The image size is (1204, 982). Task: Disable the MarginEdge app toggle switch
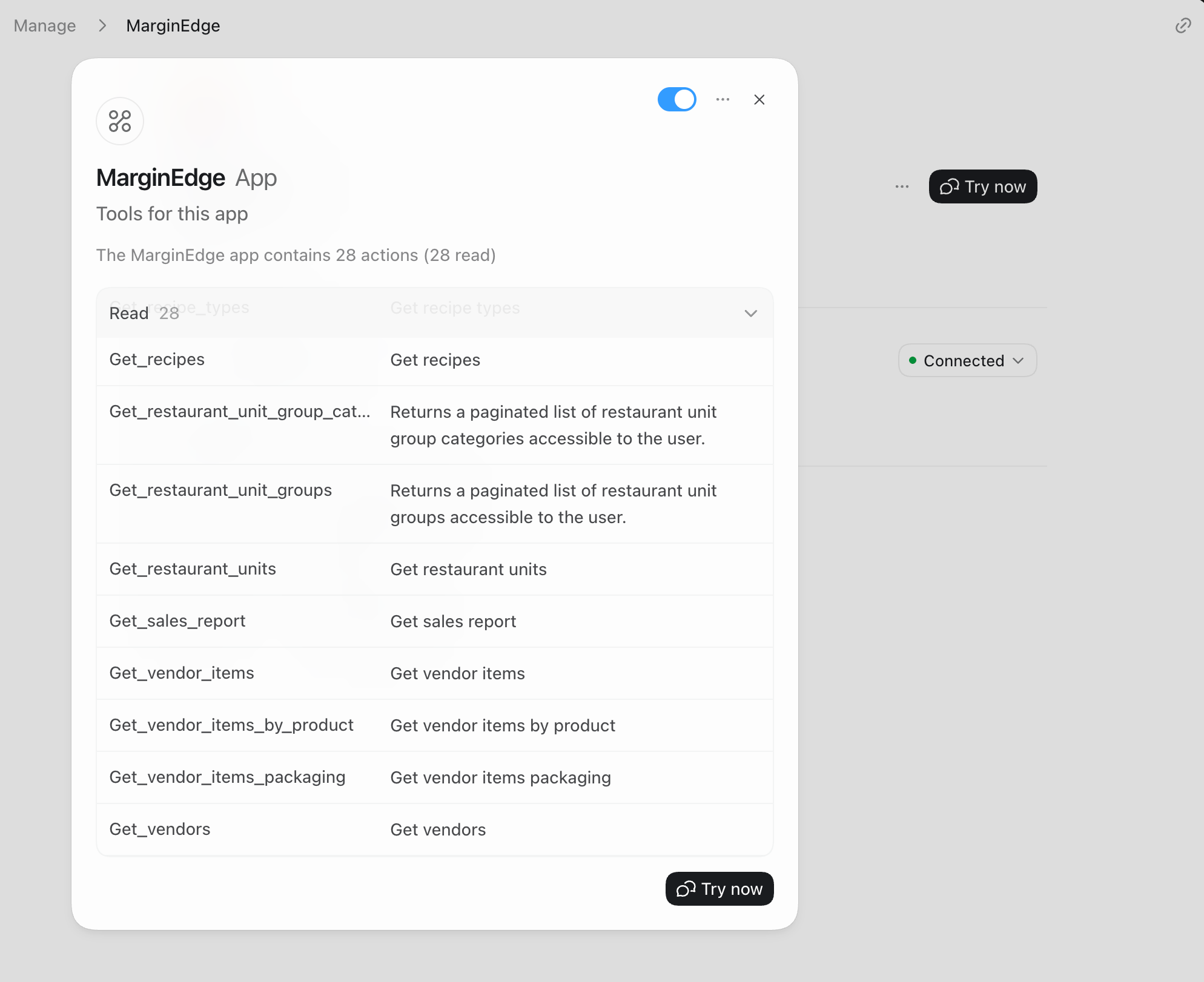pos(677,99)
